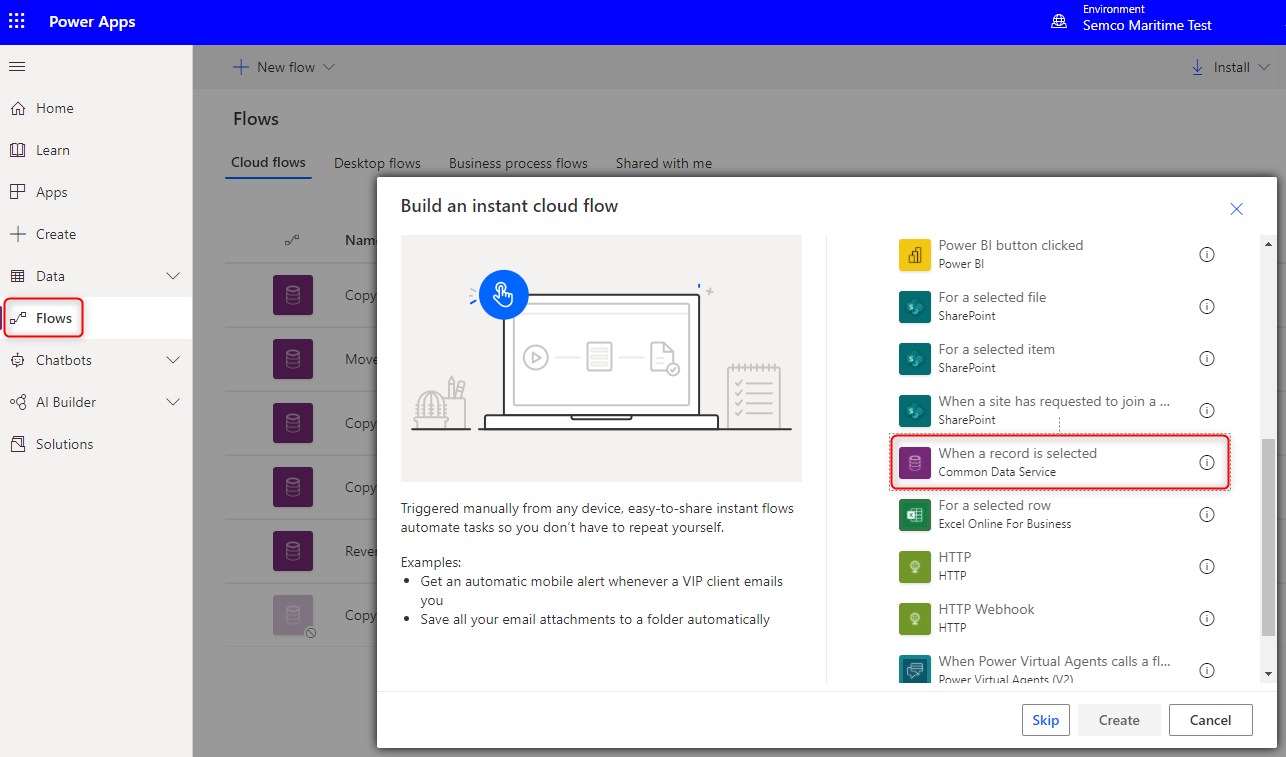Click SharePoint icon for selected item

point(915,359)
